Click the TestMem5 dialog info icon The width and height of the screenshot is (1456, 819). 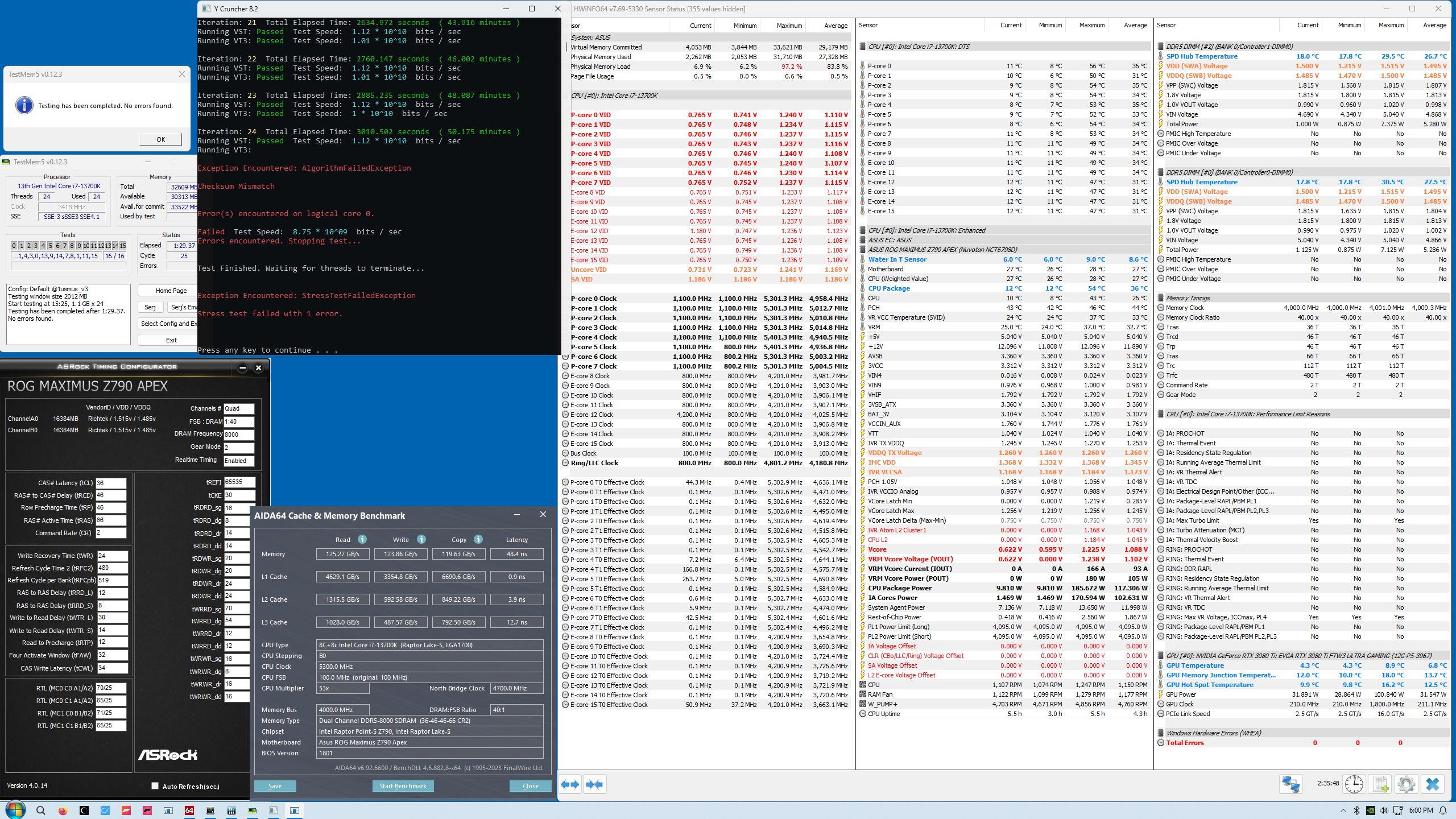[x=24, y=105]
